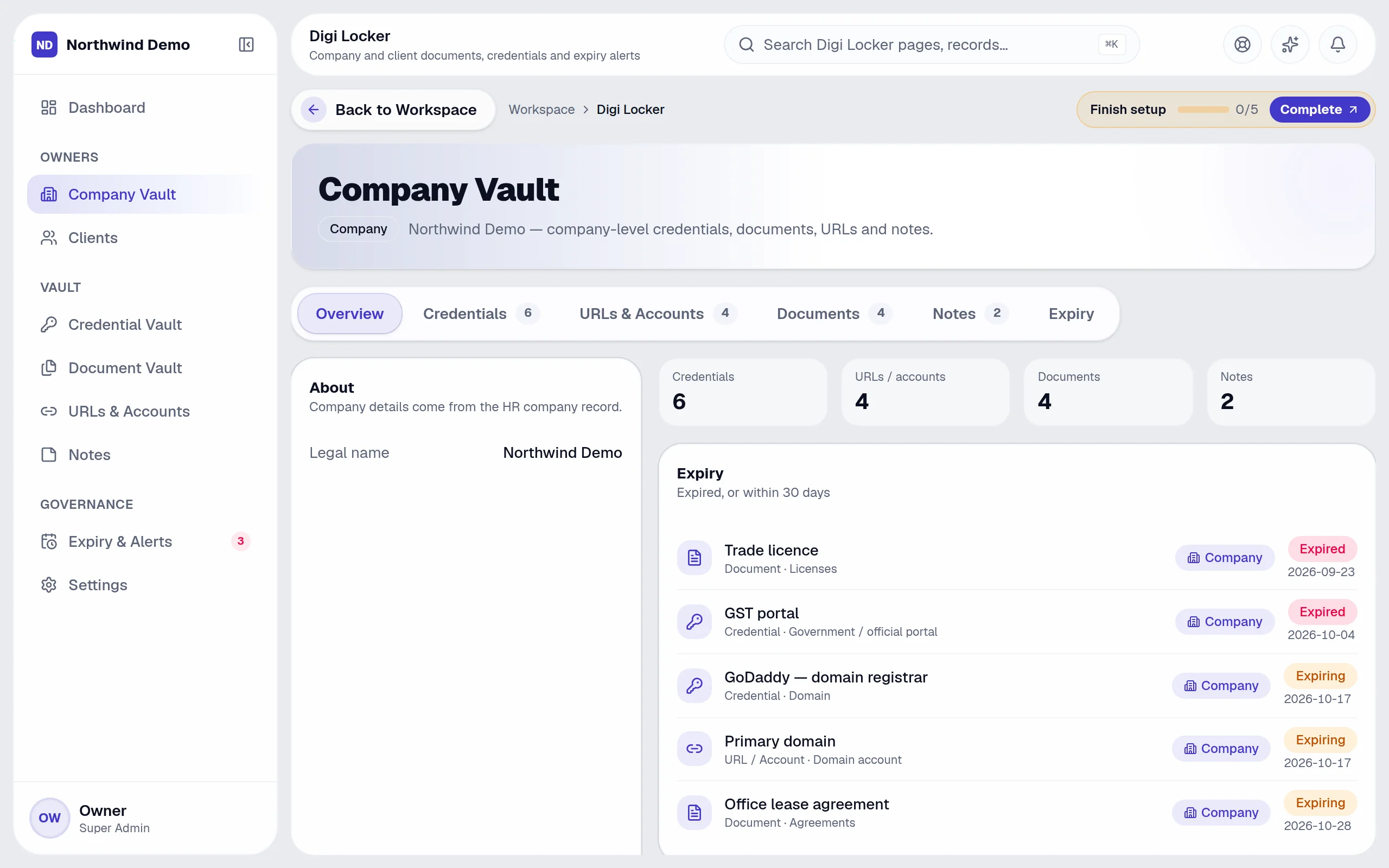Open Dashboard from the sidebar
The image size is (1389, 868).
[x=145, y=107]
